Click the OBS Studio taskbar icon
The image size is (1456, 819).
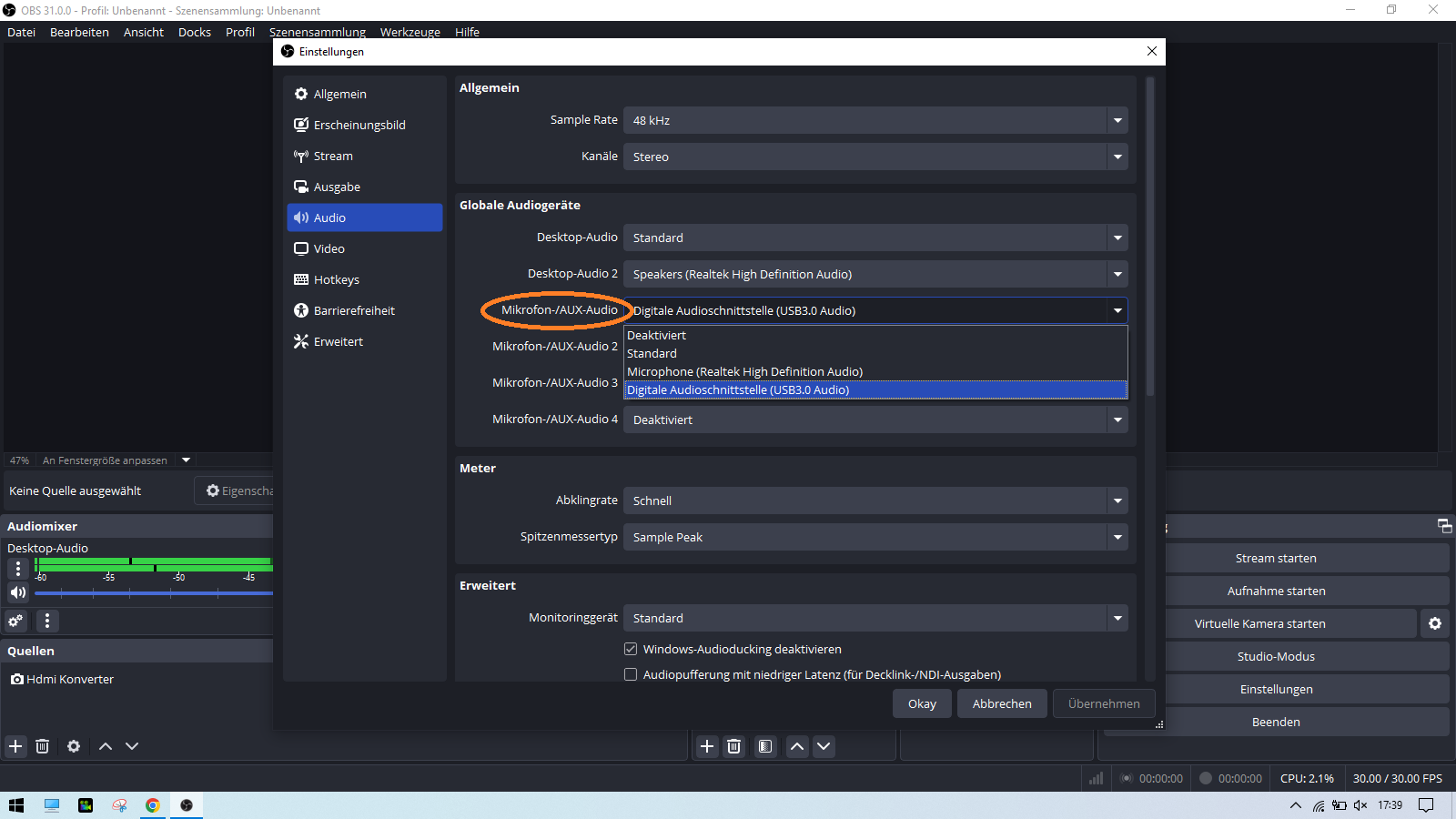click(x=187, y=805)
